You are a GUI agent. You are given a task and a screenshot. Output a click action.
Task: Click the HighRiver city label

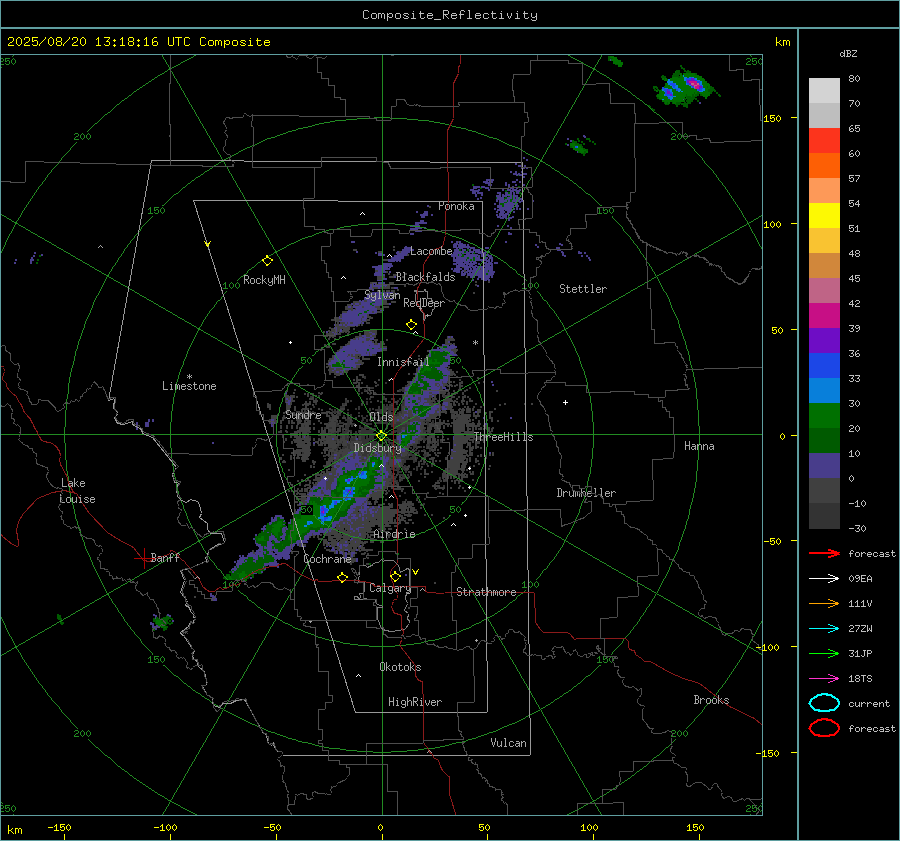pos(415,702)
